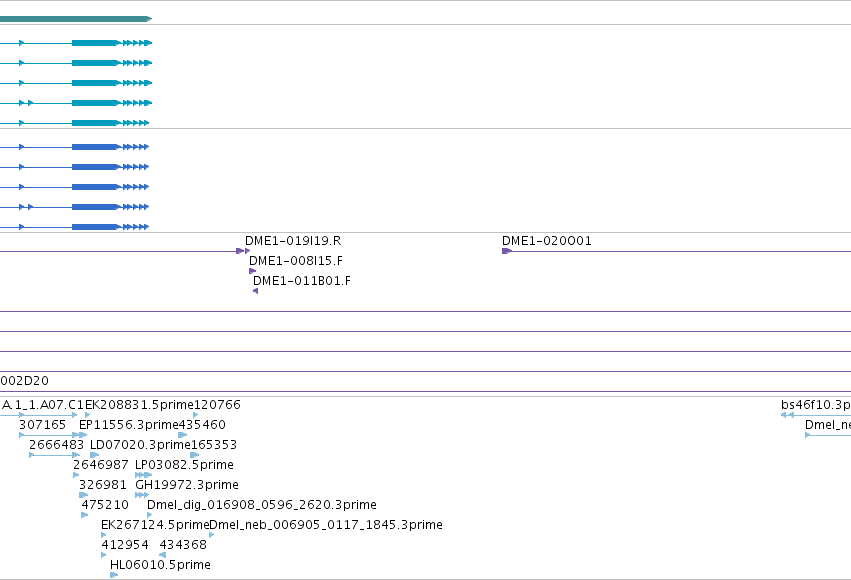Screen dimensions: 851x580
Task: Click the triple-arrow glyph under LP03082.5prime
Action: (x=143, y=475)
